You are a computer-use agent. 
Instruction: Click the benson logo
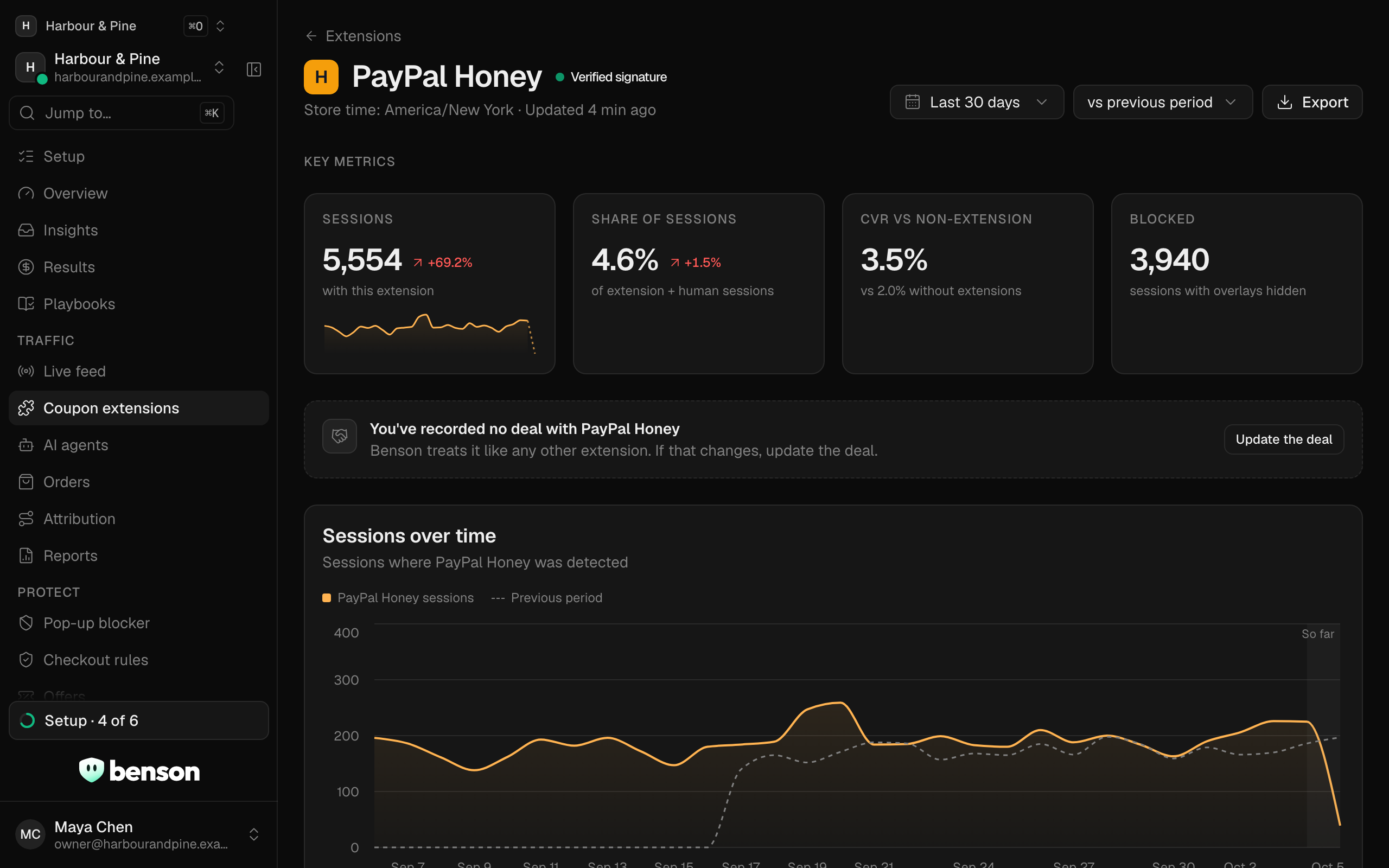point(139,770)
